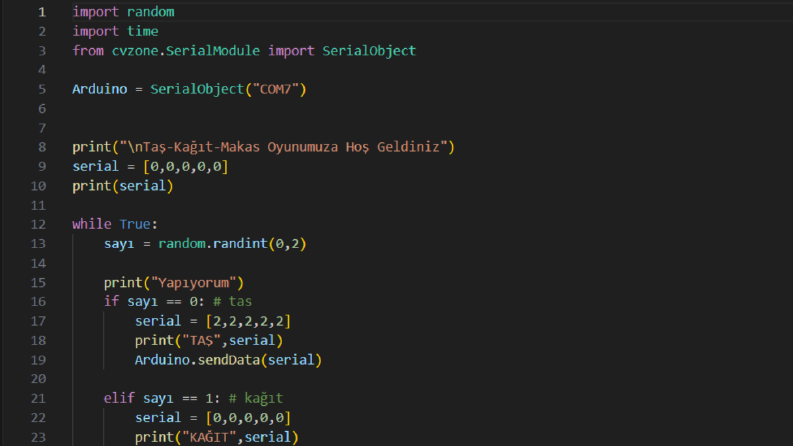Click the "COM7" string literal

[276, 90]
